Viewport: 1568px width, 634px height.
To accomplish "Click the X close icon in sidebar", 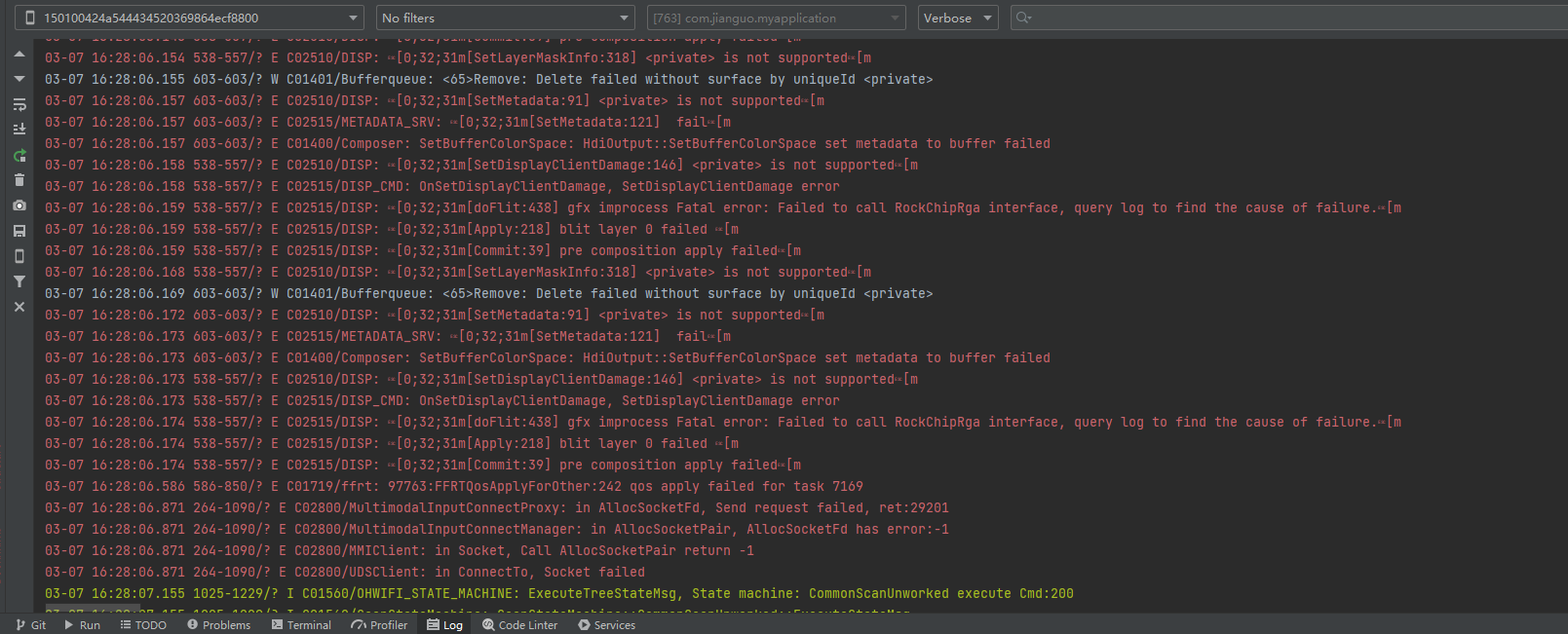I will (x=19, y=307).
